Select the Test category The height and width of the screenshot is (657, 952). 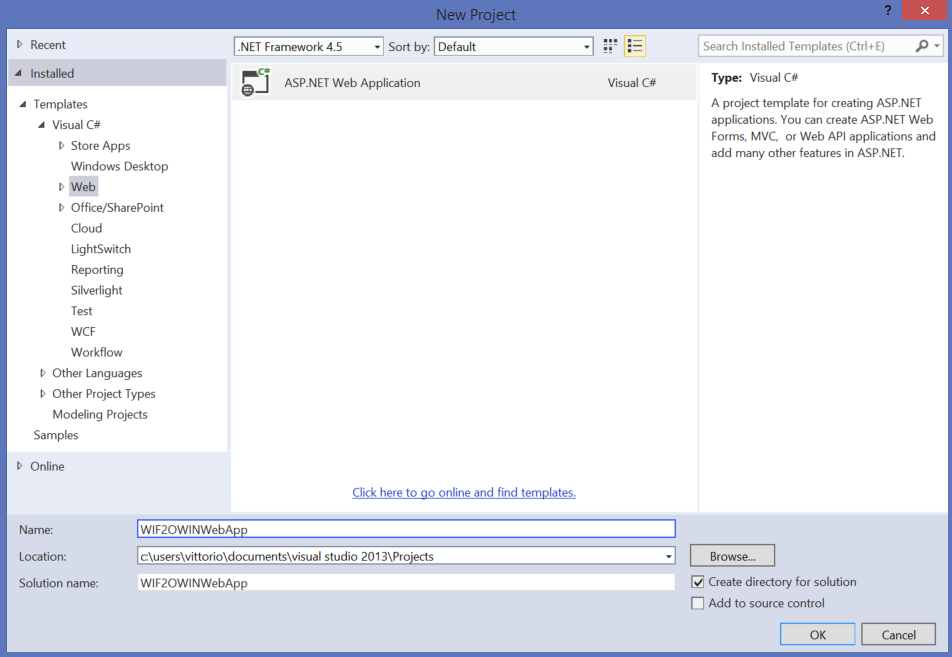pyautogui.click(x=81, y=311)
